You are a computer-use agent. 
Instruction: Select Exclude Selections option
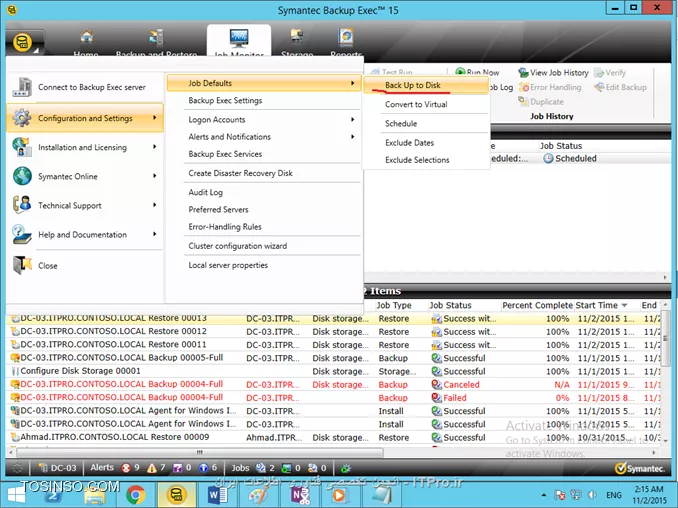pos(417,160)
